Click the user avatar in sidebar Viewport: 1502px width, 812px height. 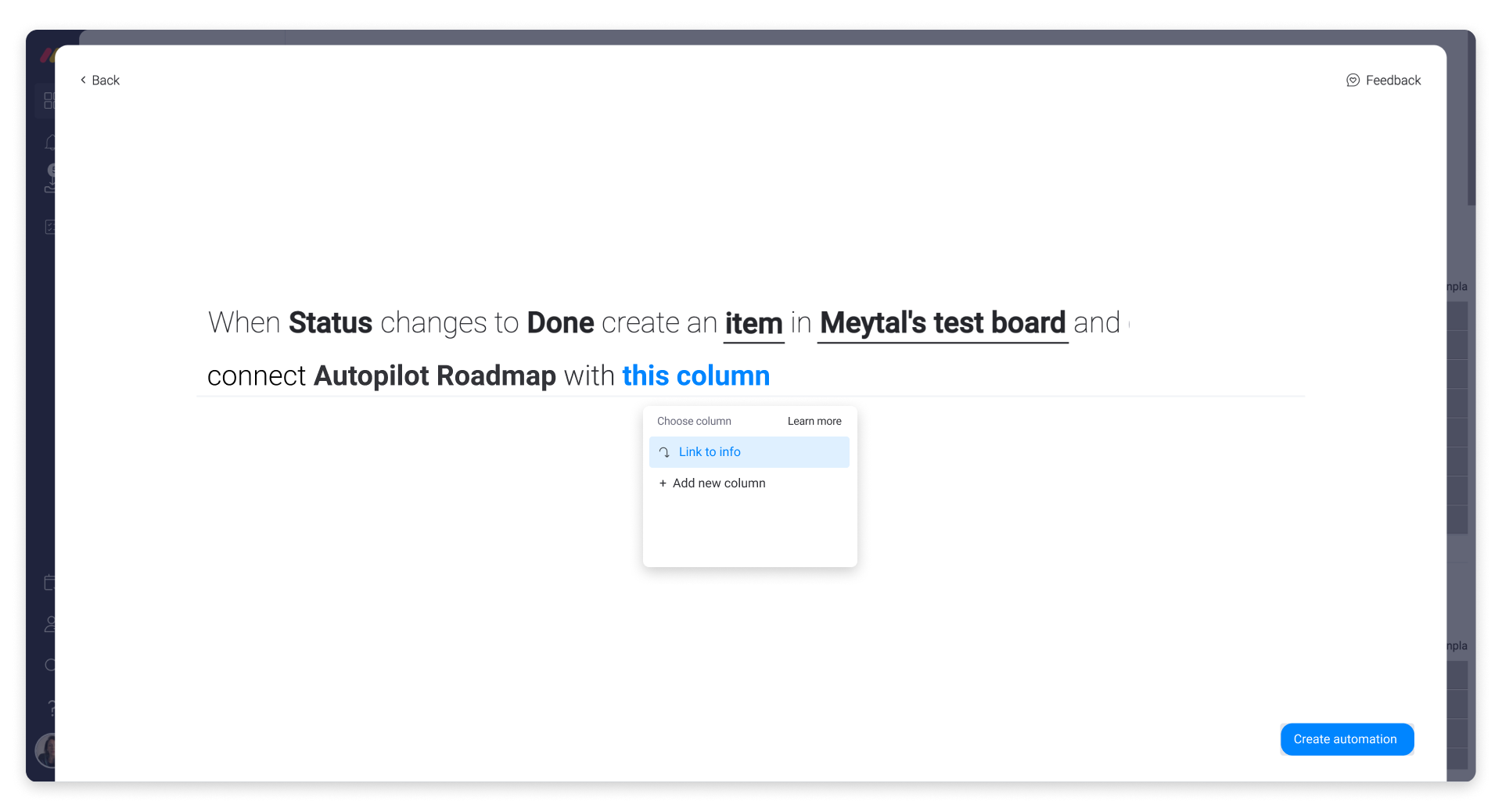coord(45,751)
